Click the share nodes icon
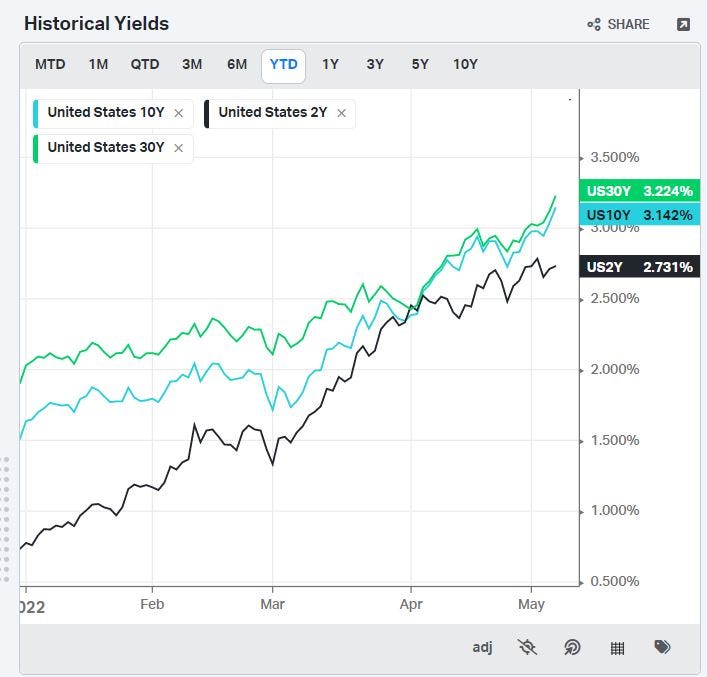 pos(594,24)
